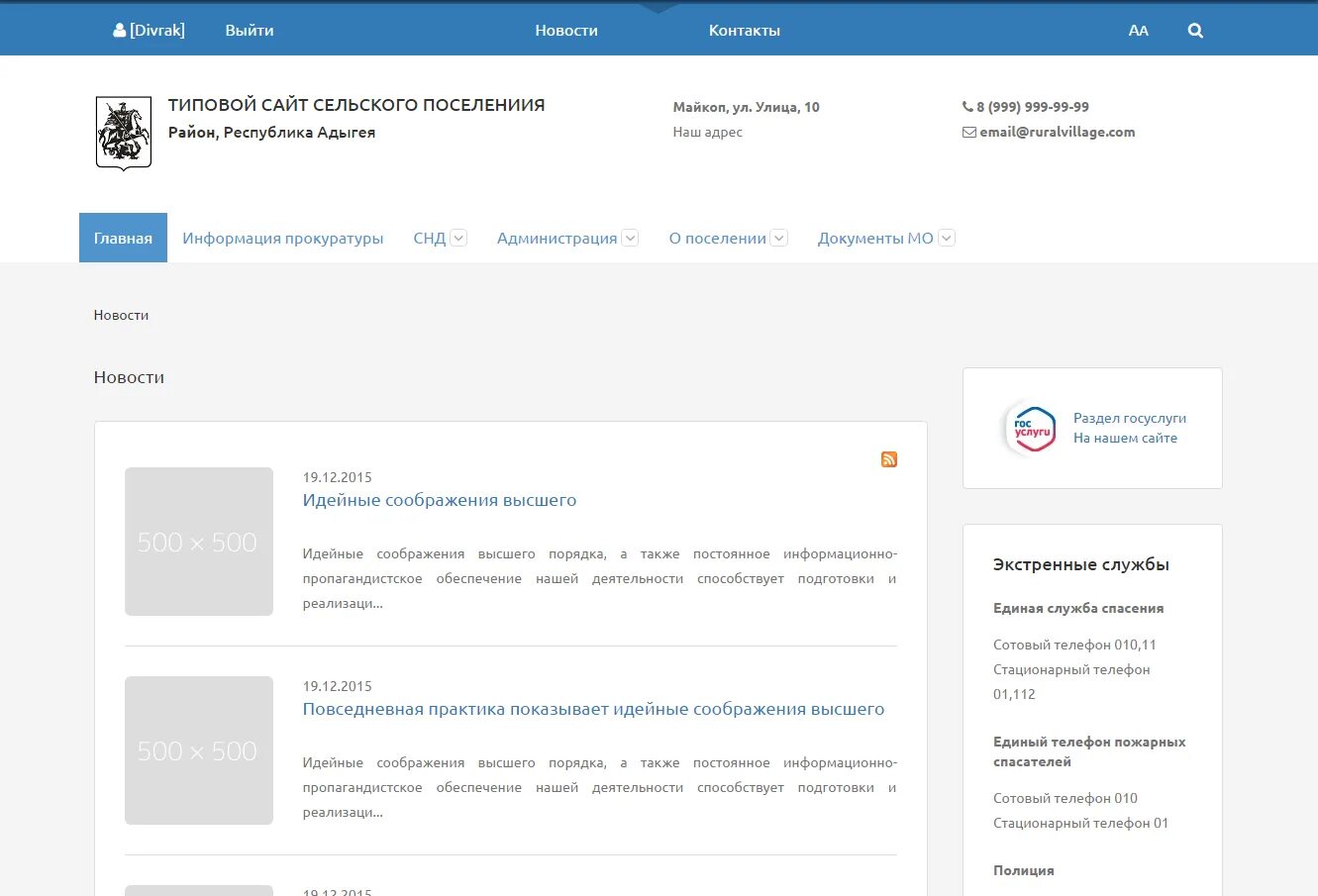Expand the СНД menu arrow

tap(458, 238)
